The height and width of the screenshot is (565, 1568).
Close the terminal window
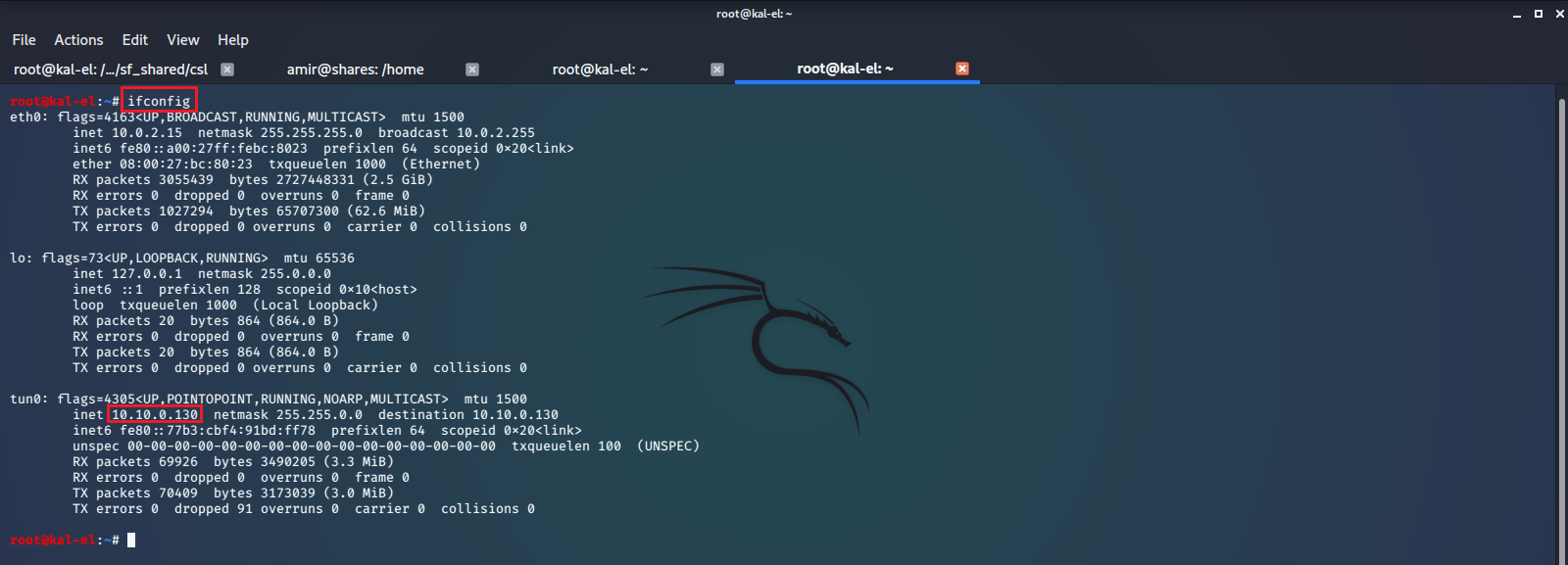[x=1560, y=14]
